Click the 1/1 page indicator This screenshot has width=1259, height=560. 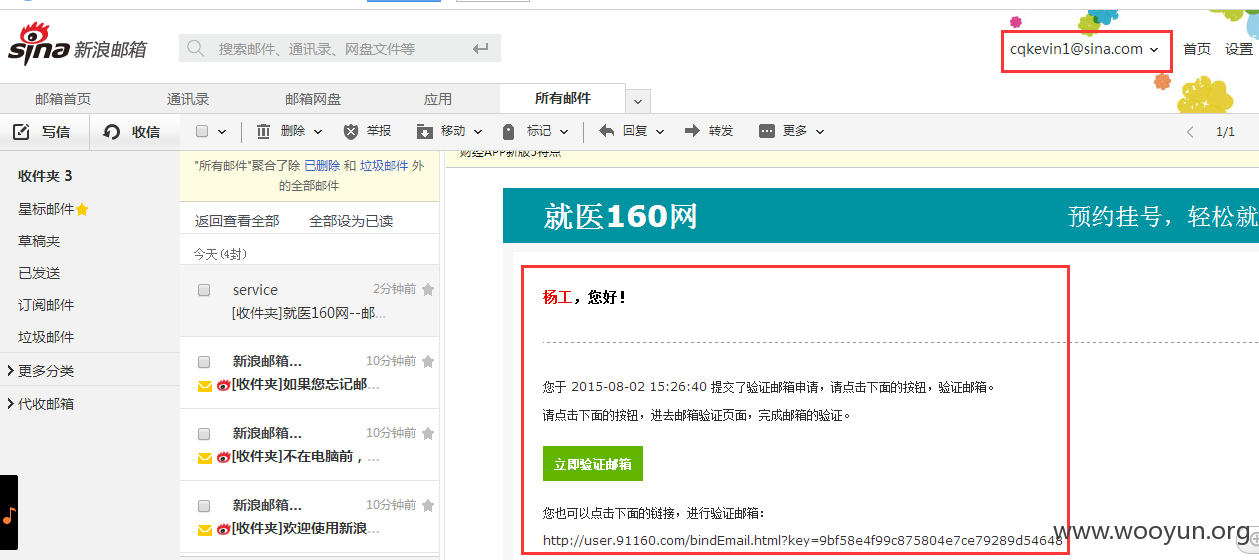1225,132
